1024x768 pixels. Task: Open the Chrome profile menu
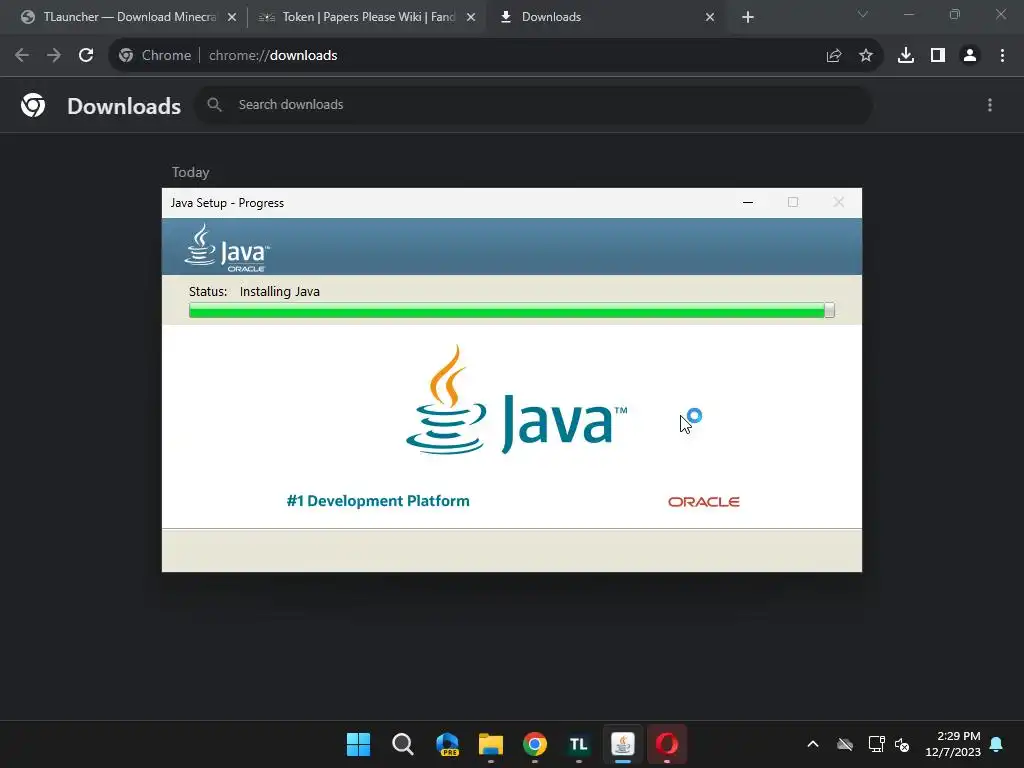point(970,56)
